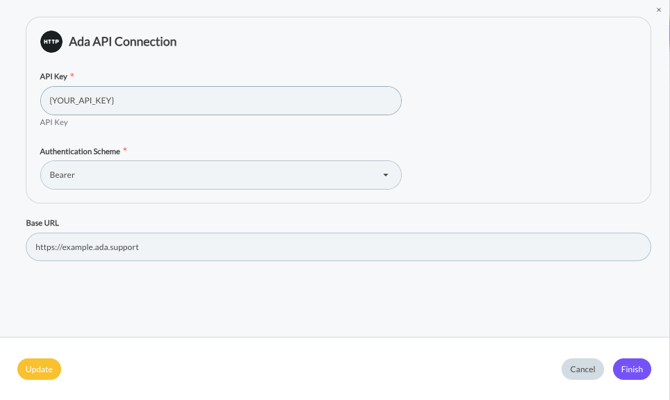
Task: Close the dialog with the X icon
Action: coord(659,10)
